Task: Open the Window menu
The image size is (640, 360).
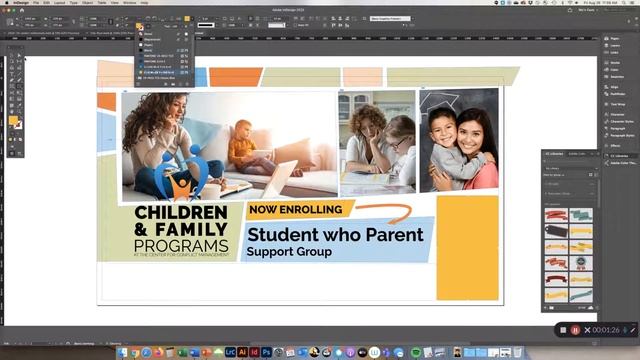Action: (130, 2)
